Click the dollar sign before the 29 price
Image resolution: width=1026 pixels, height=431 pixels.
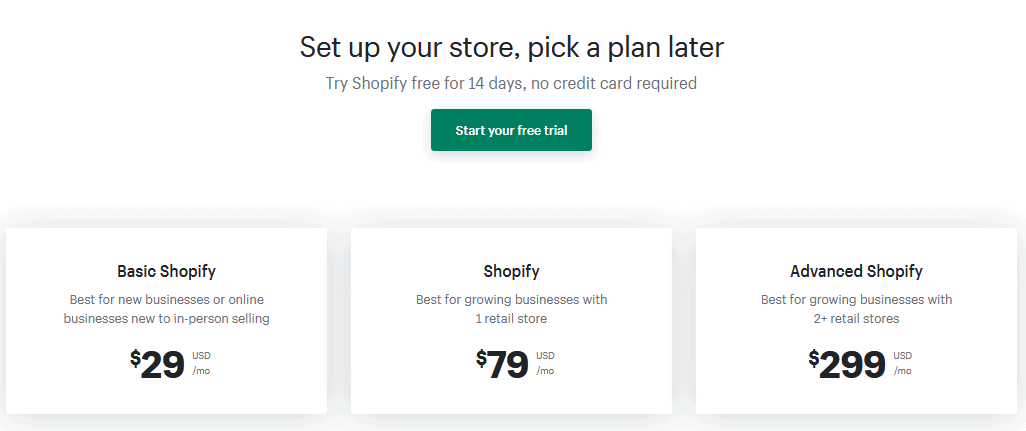point(135,358)
